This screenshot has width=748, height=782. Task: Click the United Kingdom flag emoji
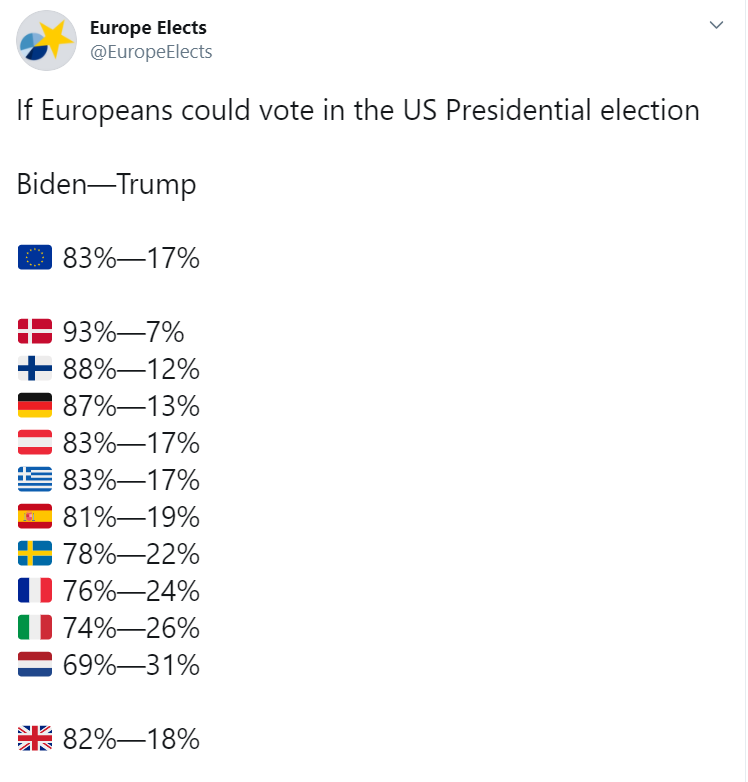point(35,738)
